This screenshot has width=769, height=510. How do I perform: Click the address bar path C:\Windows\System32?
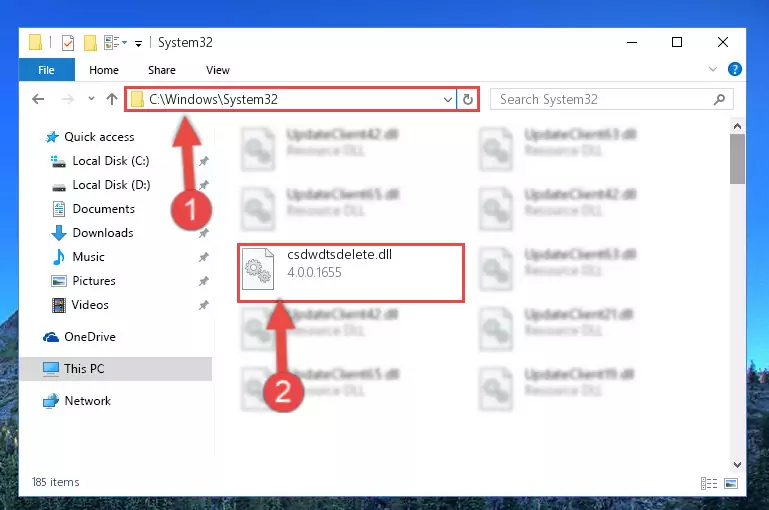tap(213, 100)
